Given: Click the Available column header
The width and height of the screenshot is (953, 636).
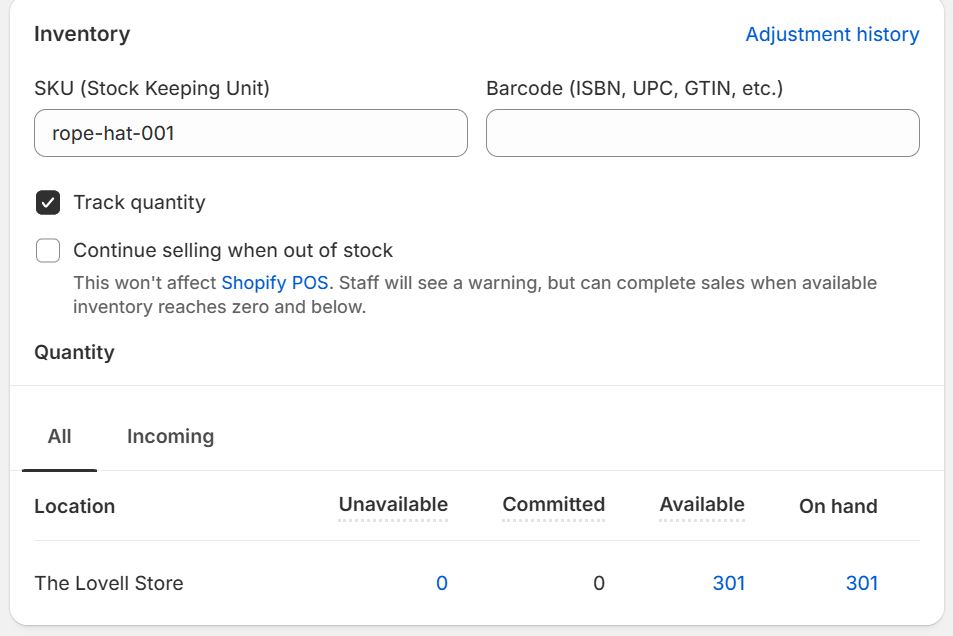Looking at the screenshot, I should [x=702, y=505].
